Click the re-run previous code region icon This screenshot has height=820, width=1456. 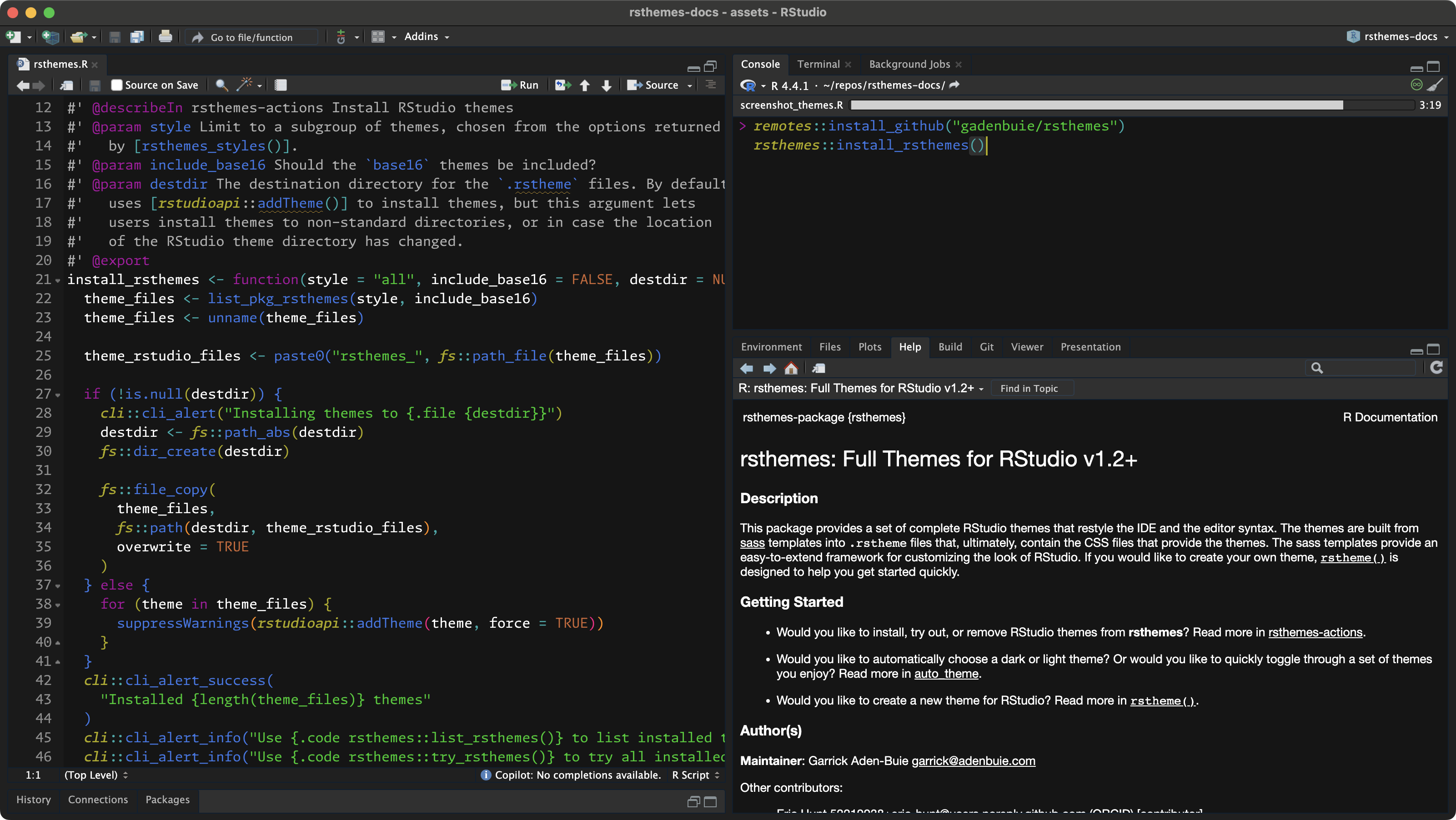(x=562, y=85)
